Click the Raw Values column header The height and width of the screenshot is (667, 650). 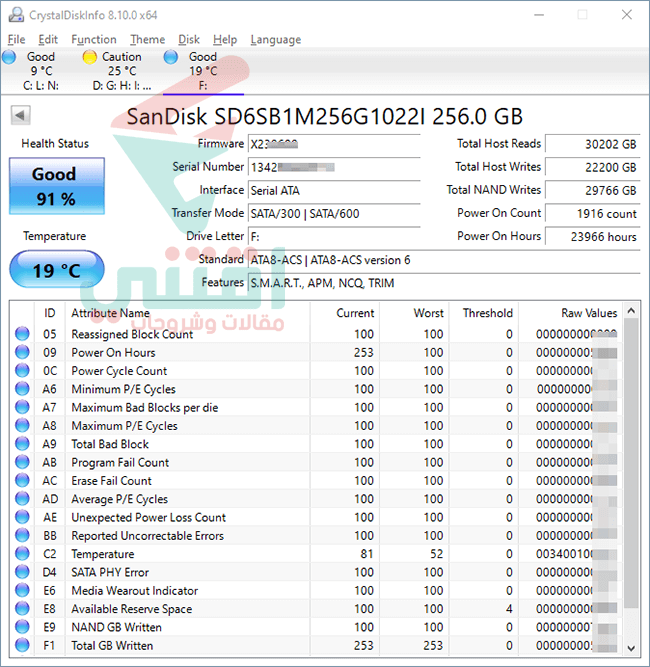570,313
